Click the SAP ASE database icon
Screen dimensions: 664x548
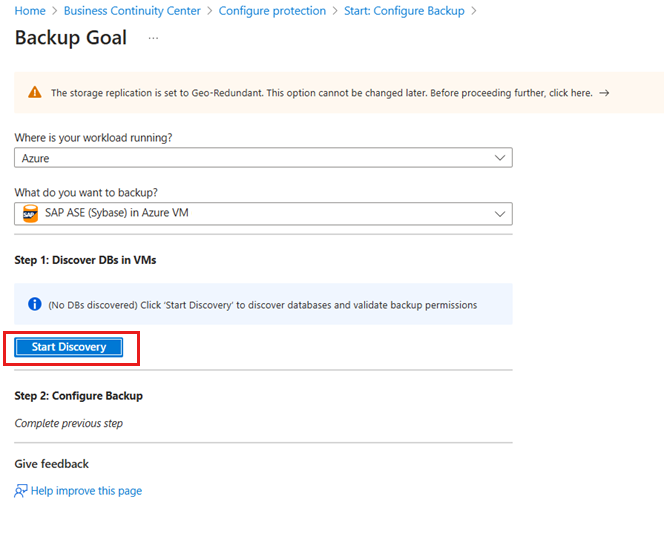(x=30, y=213)
